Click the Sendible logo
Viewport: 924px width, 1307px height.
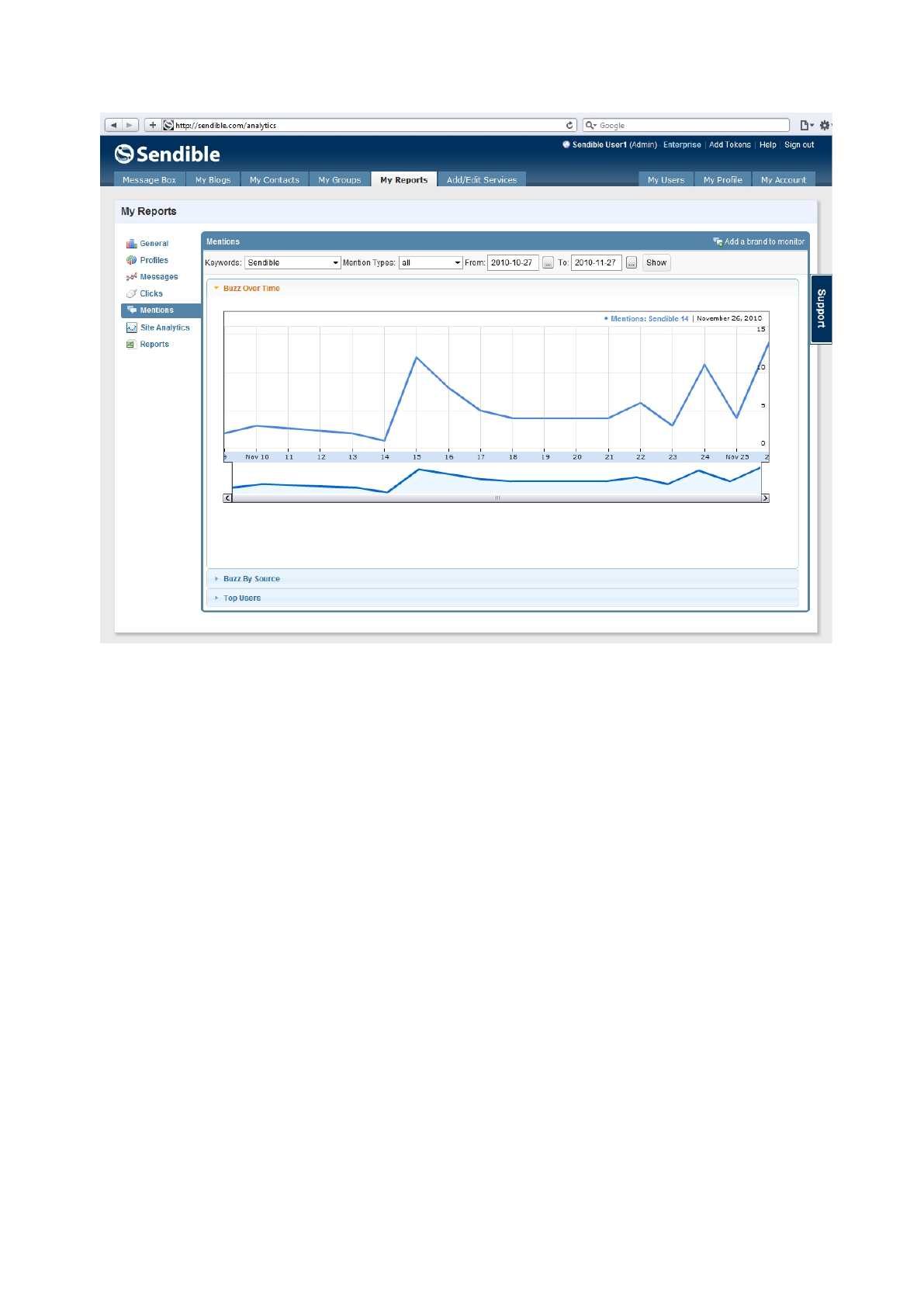point(168,154)
